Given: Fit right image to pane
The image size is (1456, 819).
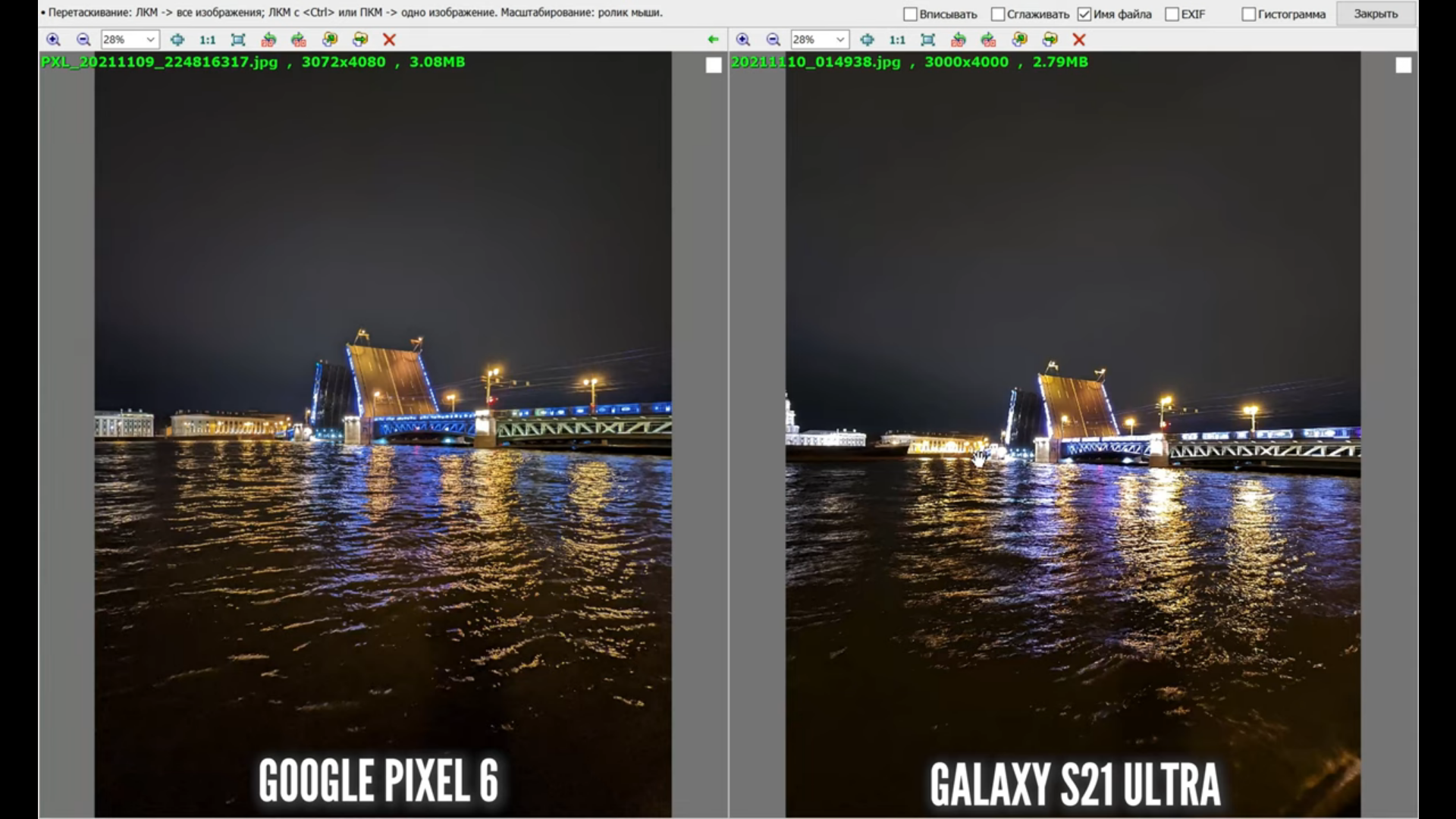Looking at the screenshot, I should [928, 39].
